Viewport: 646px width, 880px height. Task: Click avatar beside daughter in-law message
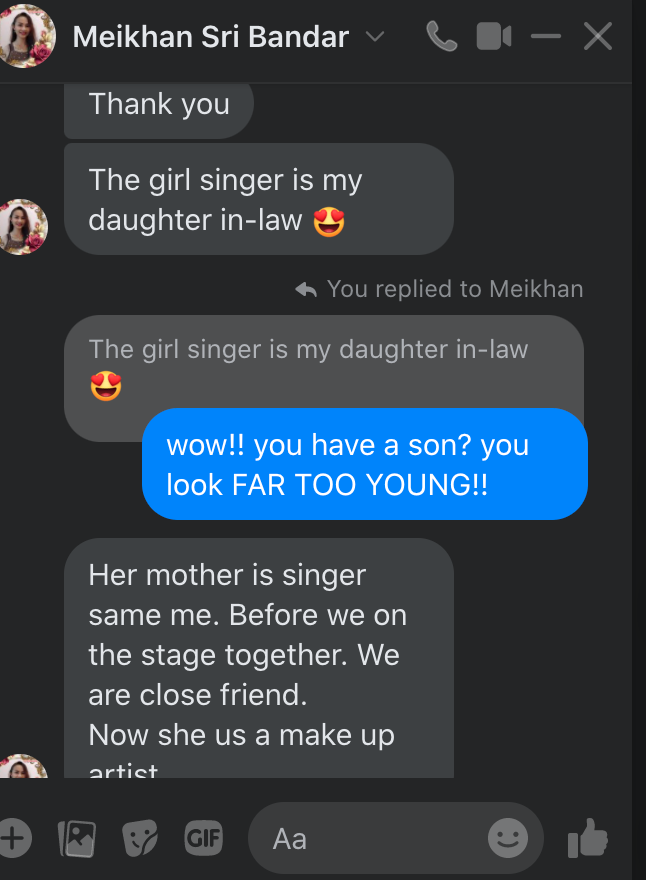tap(22, 227)
